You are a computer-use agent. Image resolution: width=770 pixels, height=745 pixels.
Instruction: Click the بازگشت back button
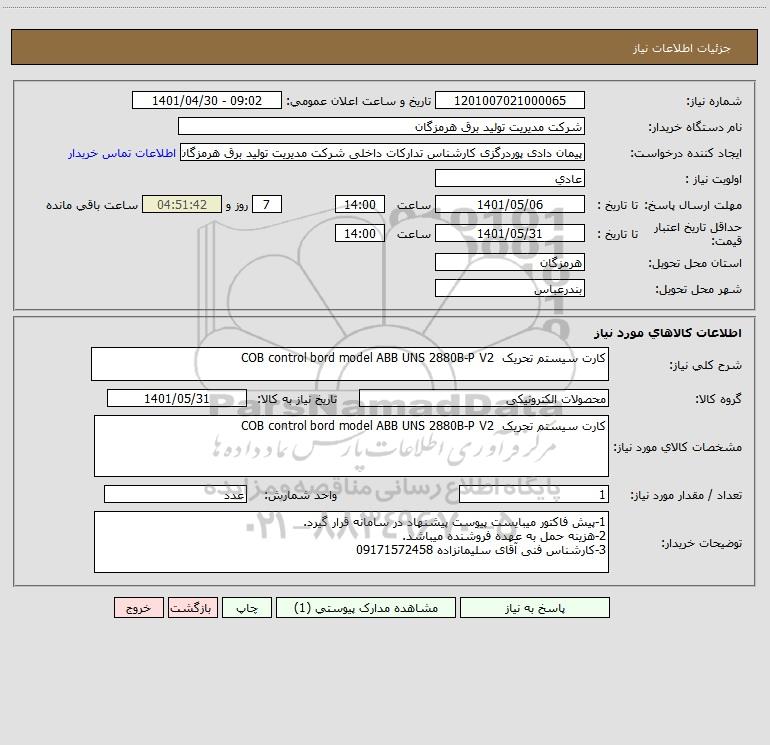click(x=192, y=607)
